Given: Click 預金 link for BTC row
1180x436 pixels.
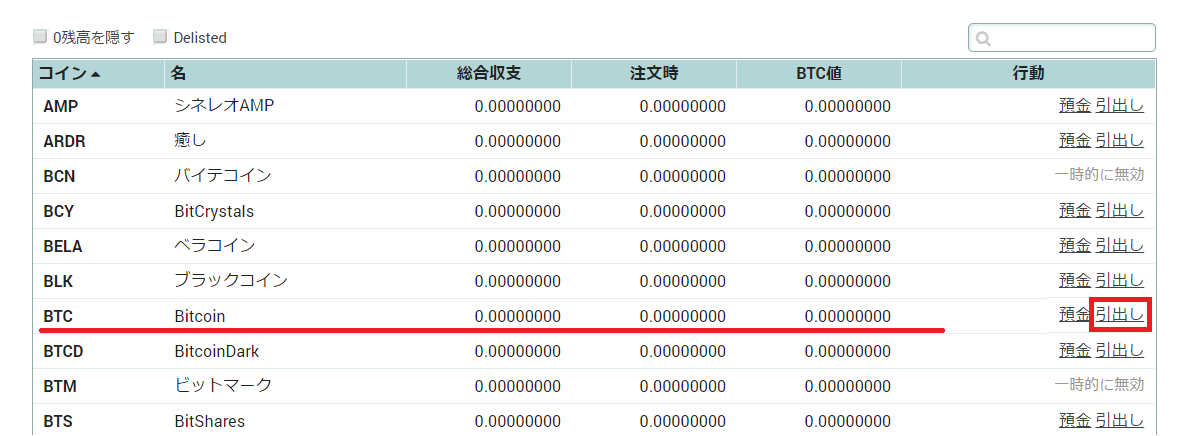Looking at the screenshot, I should [1074, 315].
